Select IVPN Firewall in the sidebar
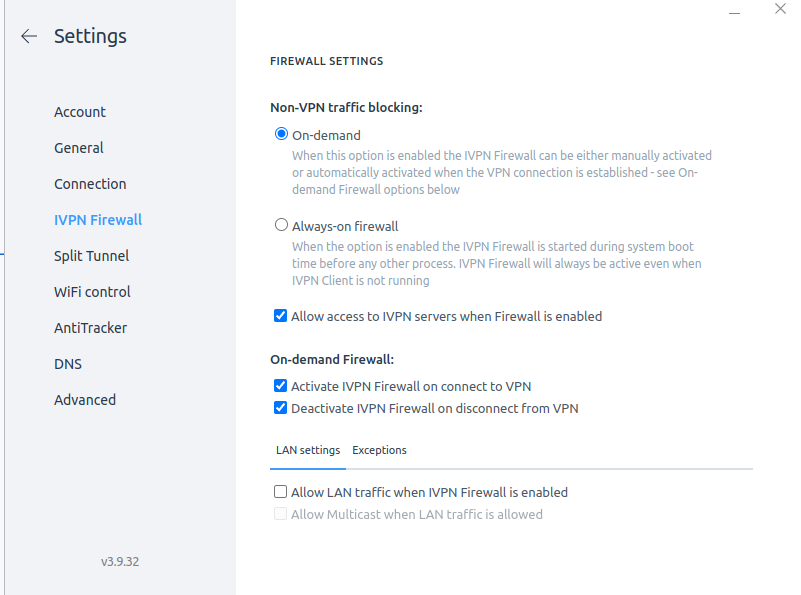The image size is (801, 595). coord(98,220)
